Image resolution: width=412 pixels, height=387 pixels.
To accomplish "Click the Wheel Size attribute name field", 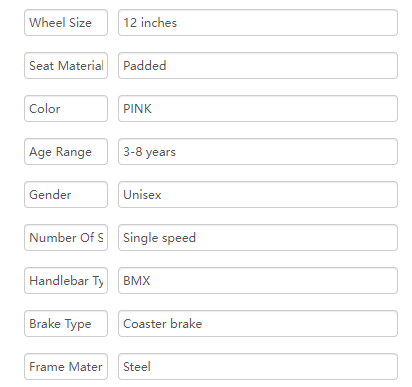I will [66, 23].
